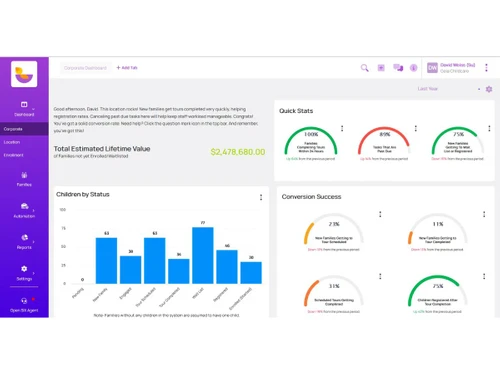Viewport: 500px width, 375px height.
Task: Click the chart bar labeled 46
Action: point(227,267)
